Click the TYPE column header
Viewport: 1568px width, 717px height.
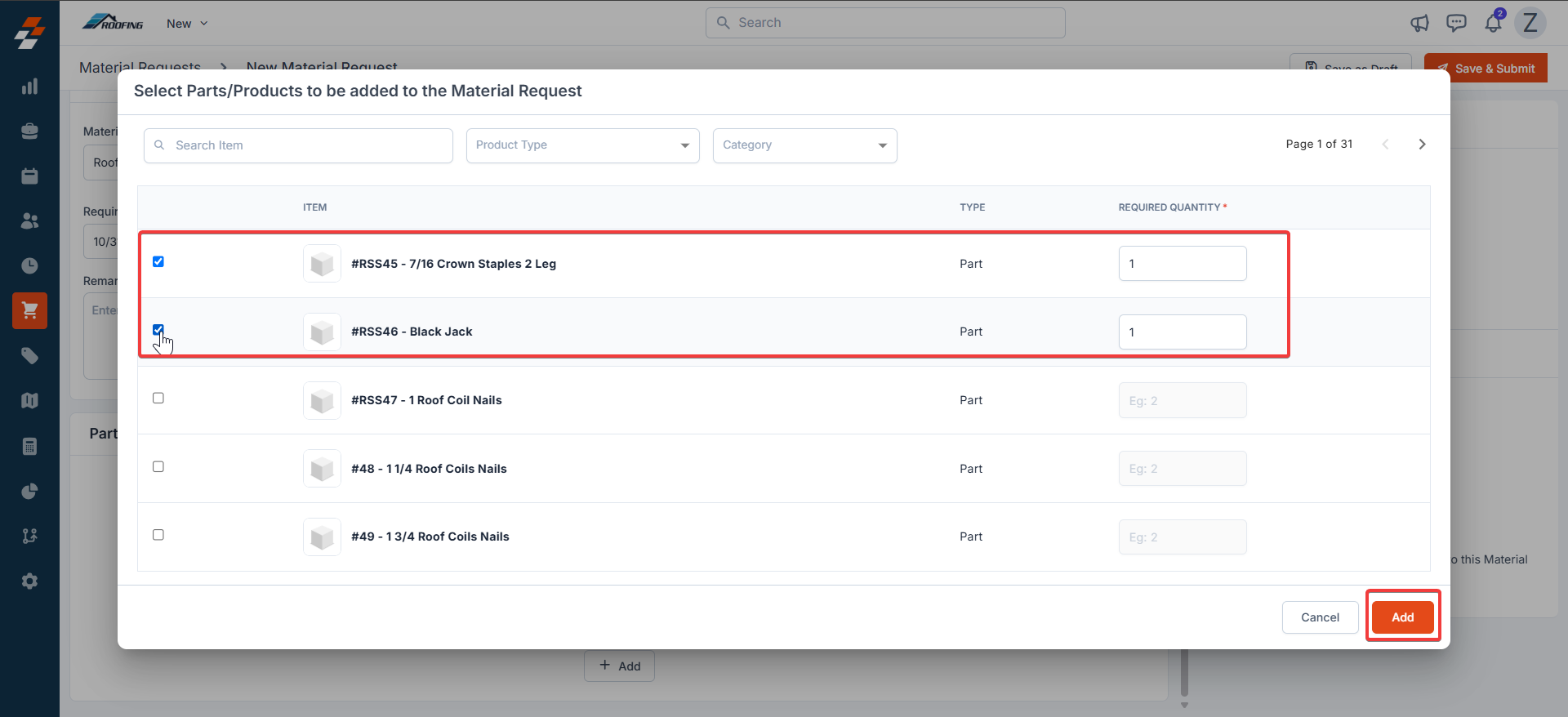(972, 207)
